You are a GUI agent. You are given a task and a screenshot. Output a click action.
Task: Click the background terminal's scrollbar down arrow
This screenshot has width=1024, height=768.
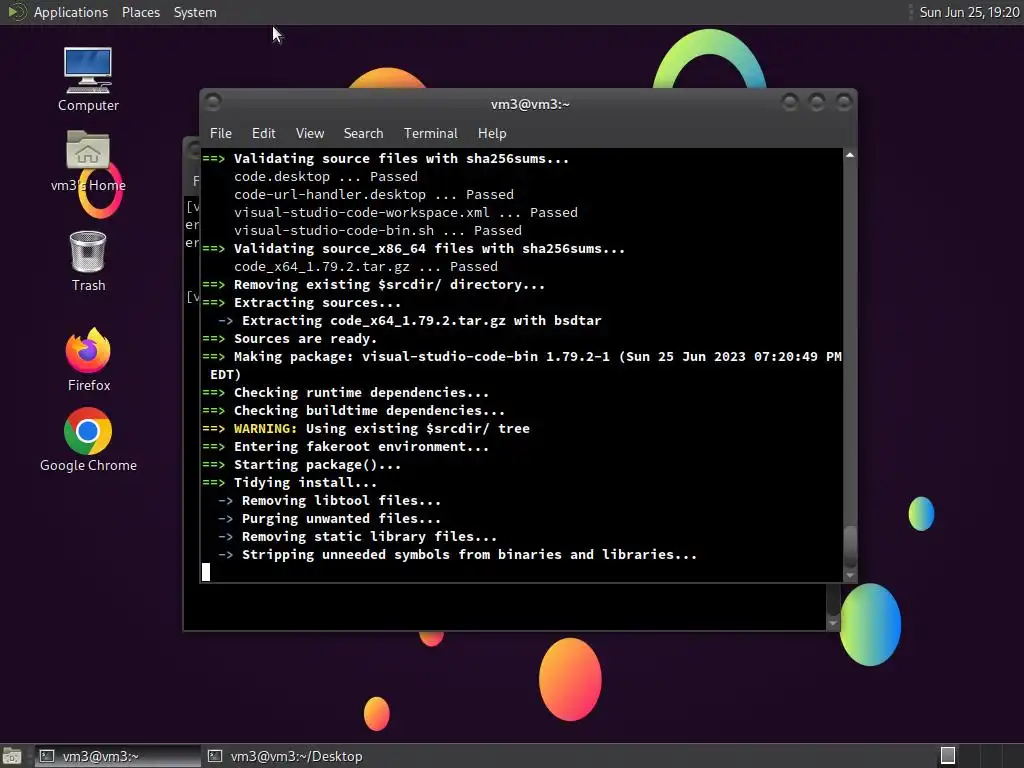pos(833,624)
